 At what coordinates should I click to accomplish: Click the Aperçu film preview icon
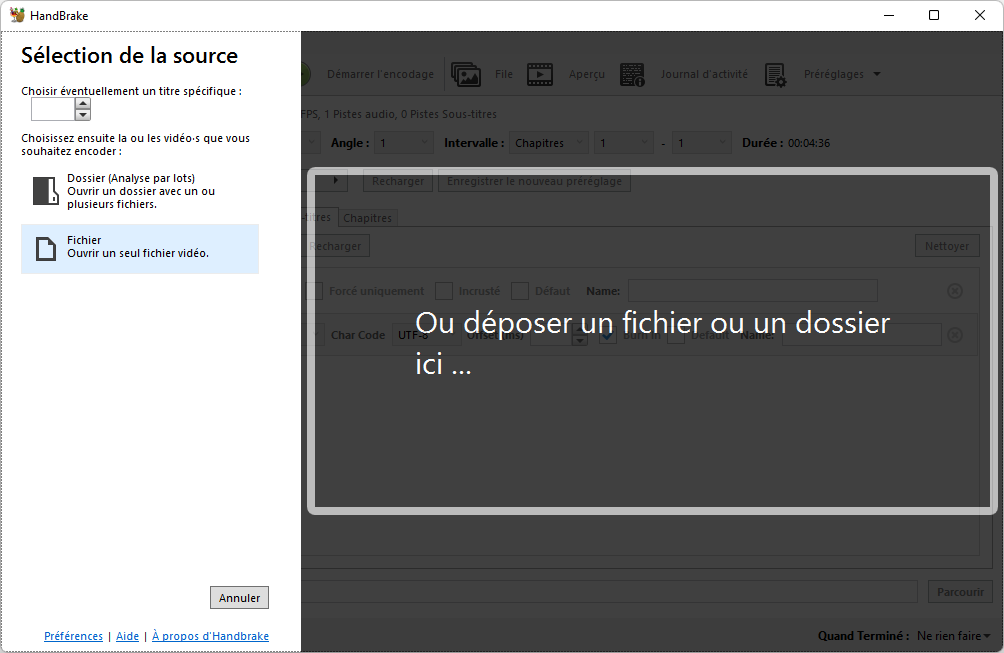540,74
